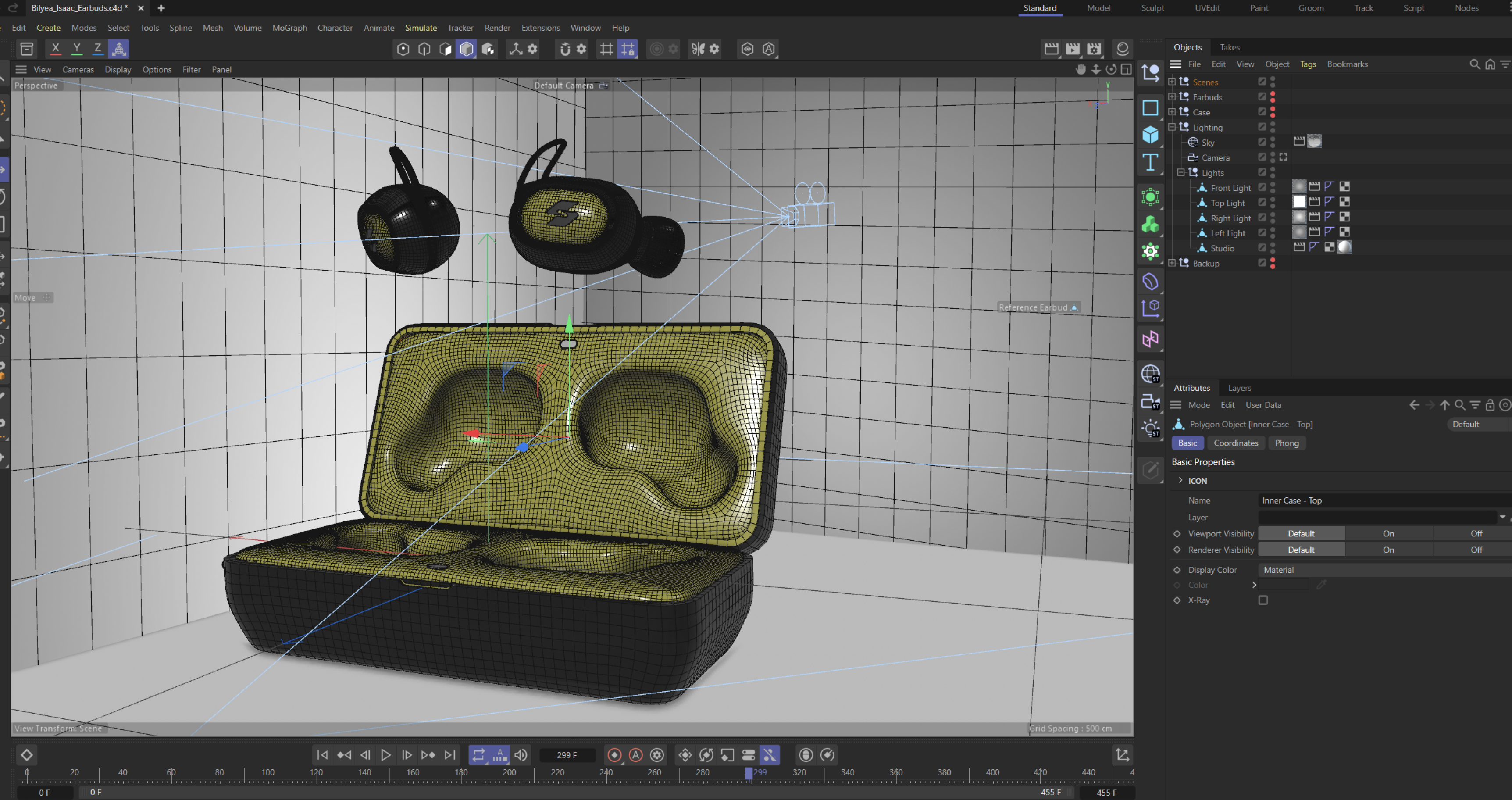Click the Render to Picture Viewer icon
1512x800 pixels.
click(x=1072, y=49)
